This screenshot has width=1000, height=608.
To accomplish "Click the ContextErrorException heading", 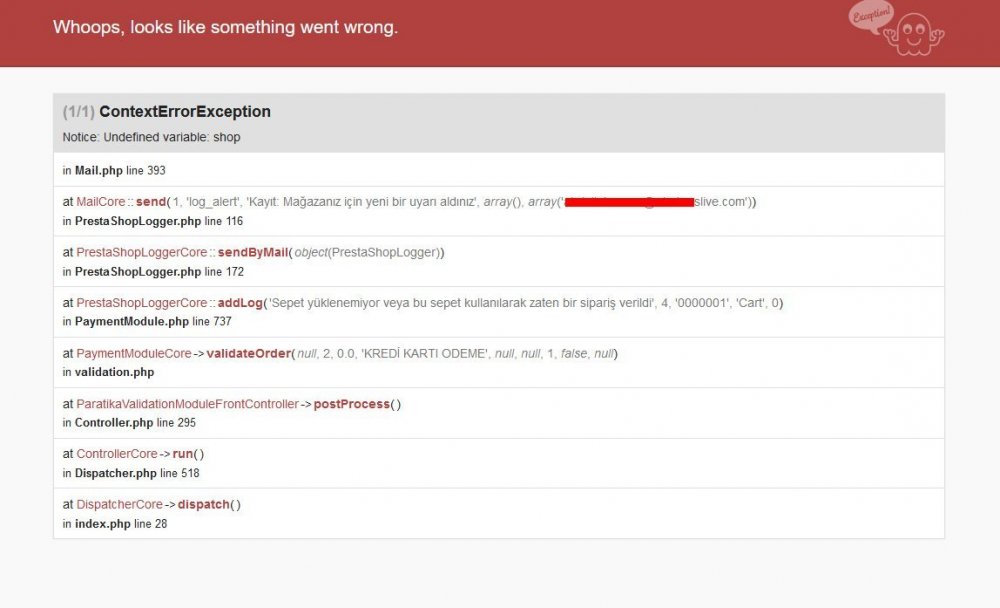I will (x=184, y=111).
